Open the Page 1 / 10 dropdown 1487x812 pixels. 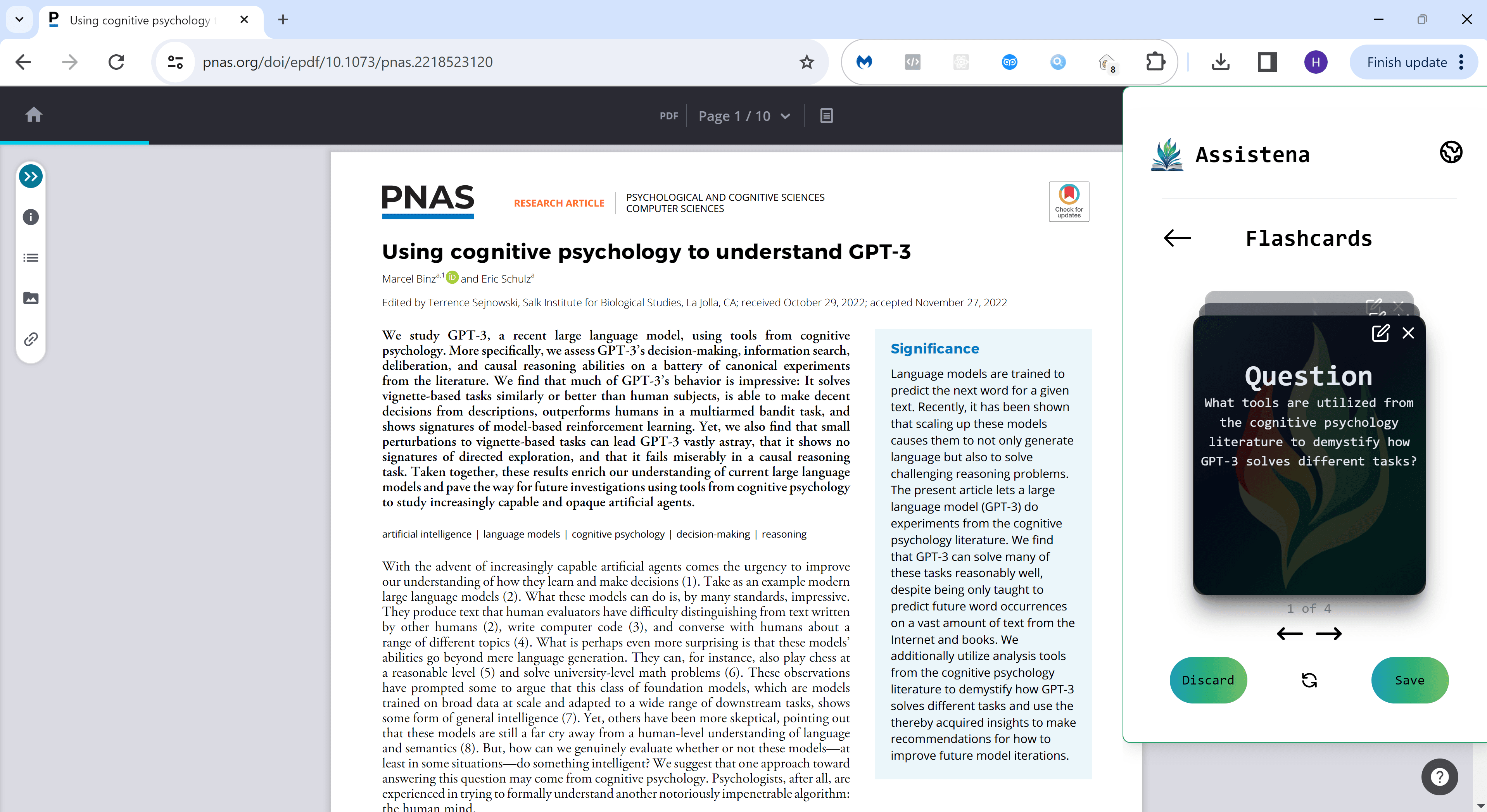click(x=744, y=116)
